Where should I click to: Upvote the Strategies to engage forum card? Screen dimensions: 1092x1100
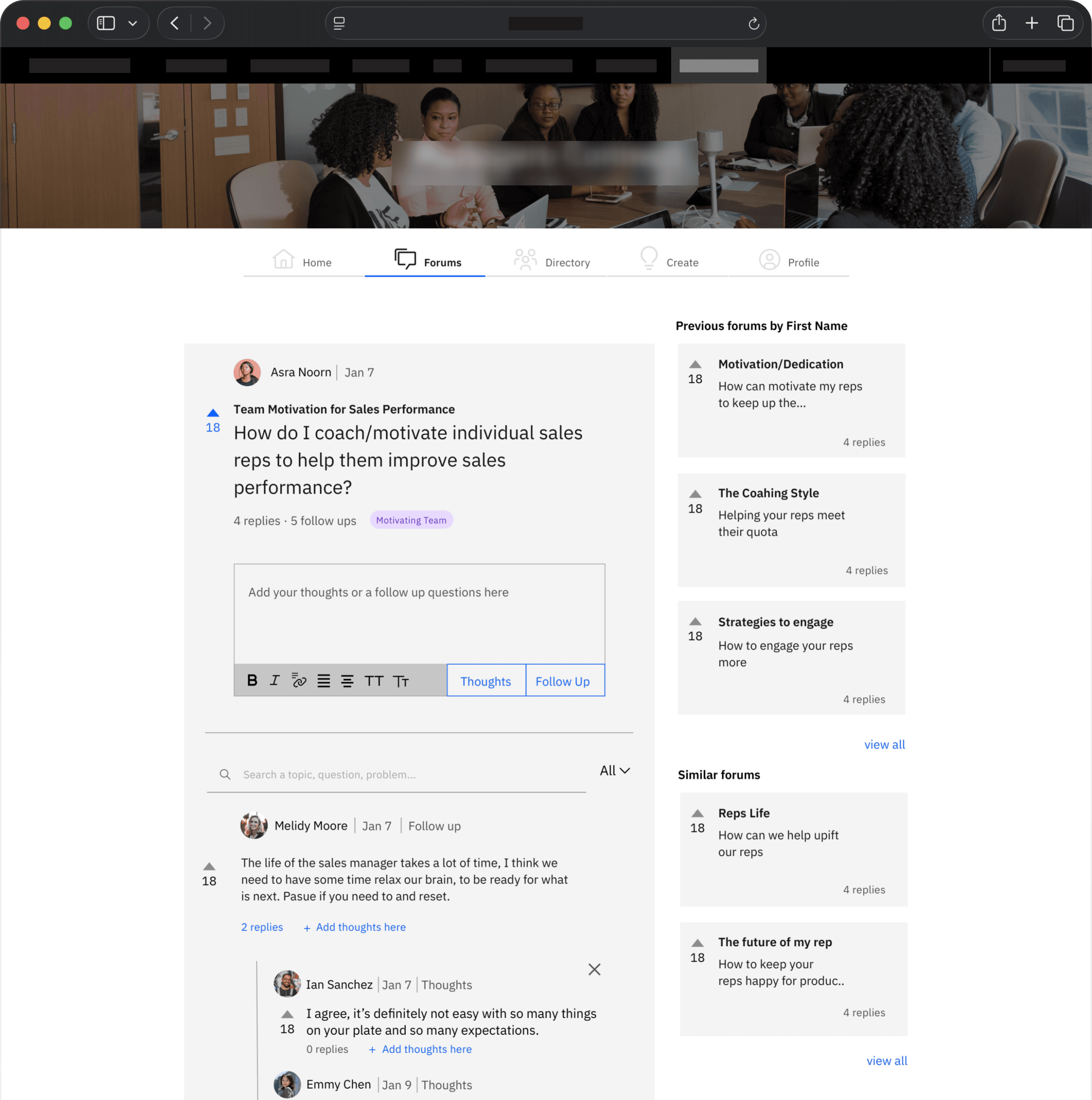(x=695, y=621)
